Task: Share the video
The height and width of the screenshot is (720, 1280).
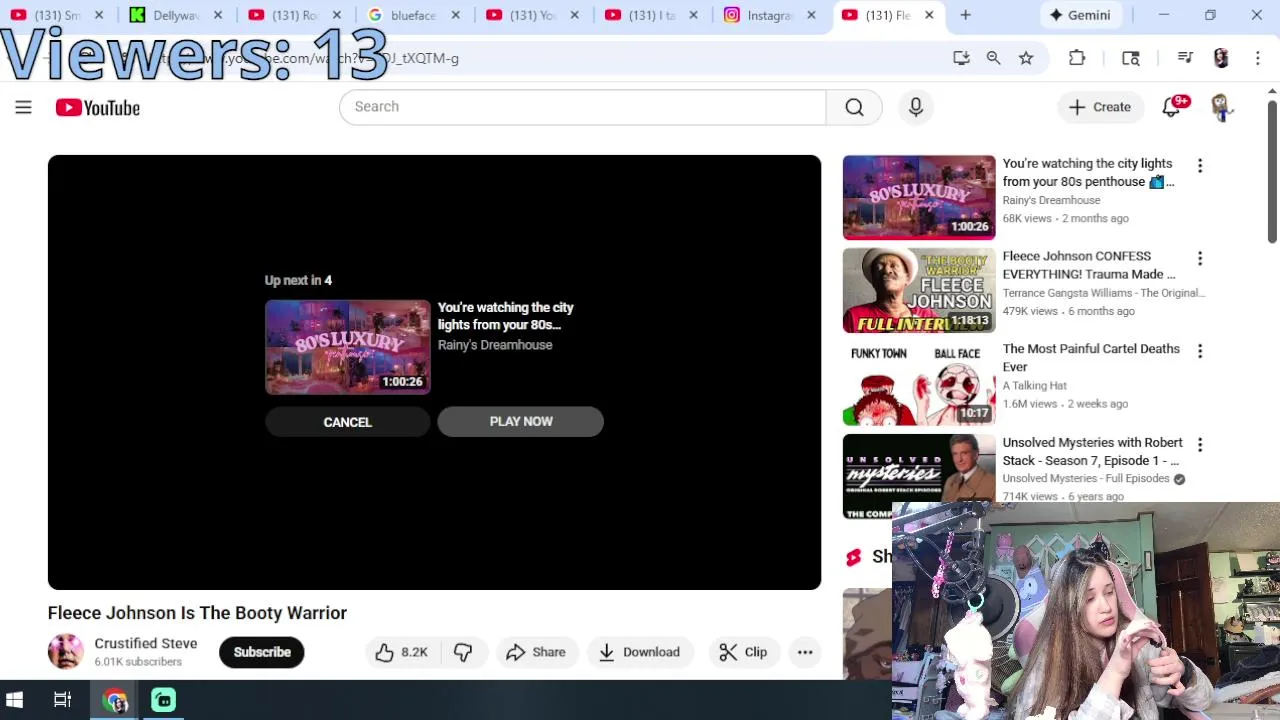Action: click(x=536, y=652)
